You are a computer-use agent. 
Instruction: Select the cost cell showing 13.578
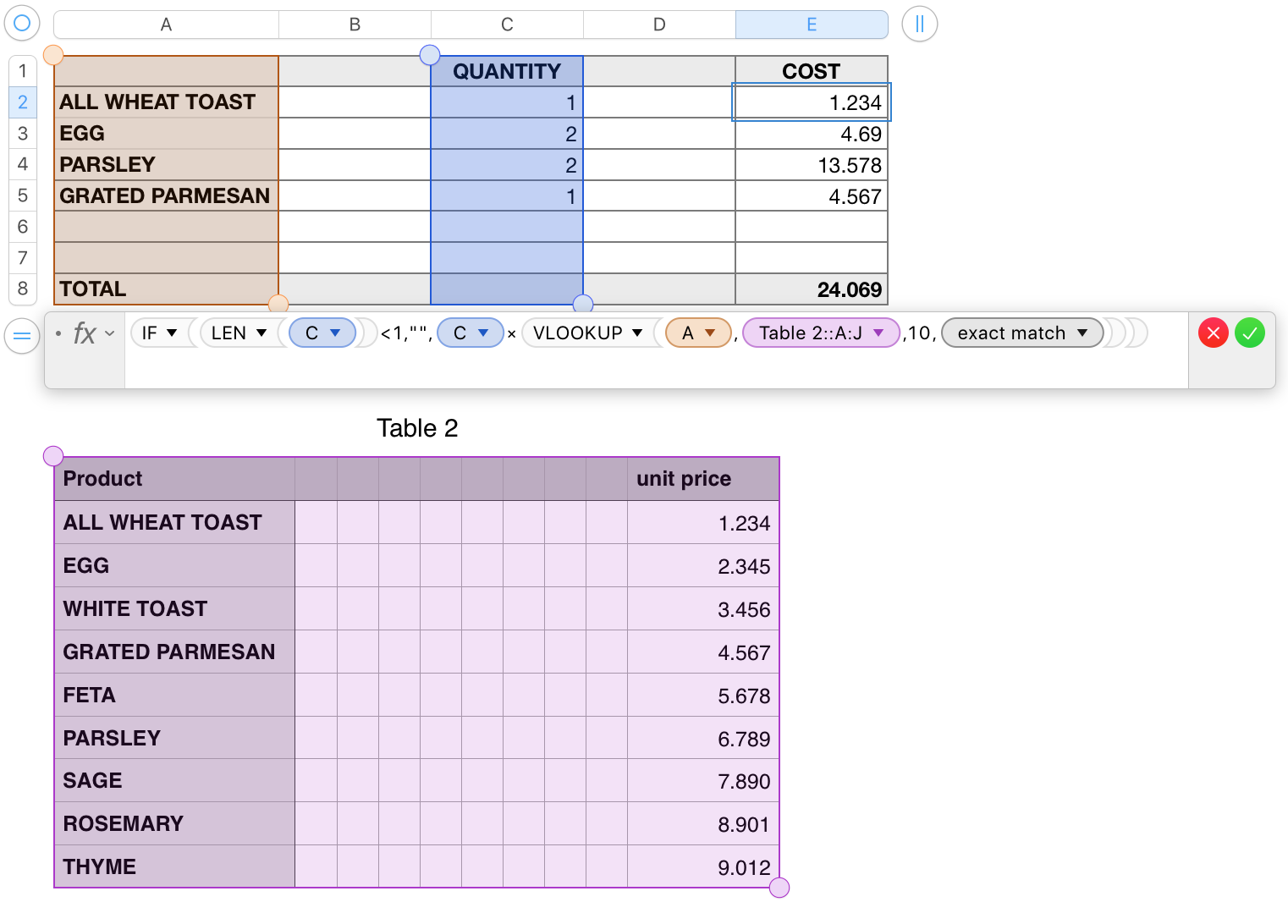[x=812, y=164]
